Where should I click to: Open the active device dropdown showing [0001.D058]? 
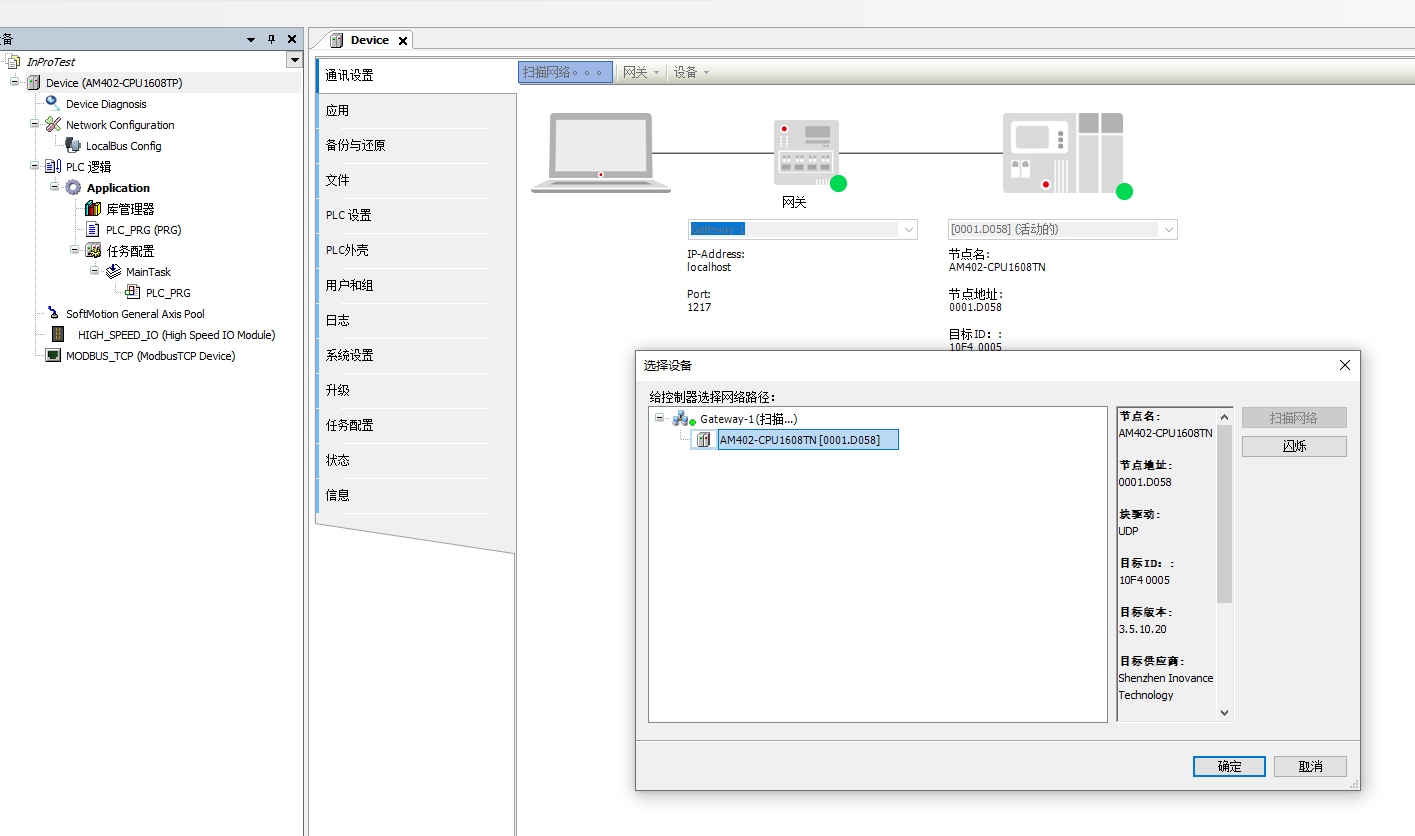1167,229
